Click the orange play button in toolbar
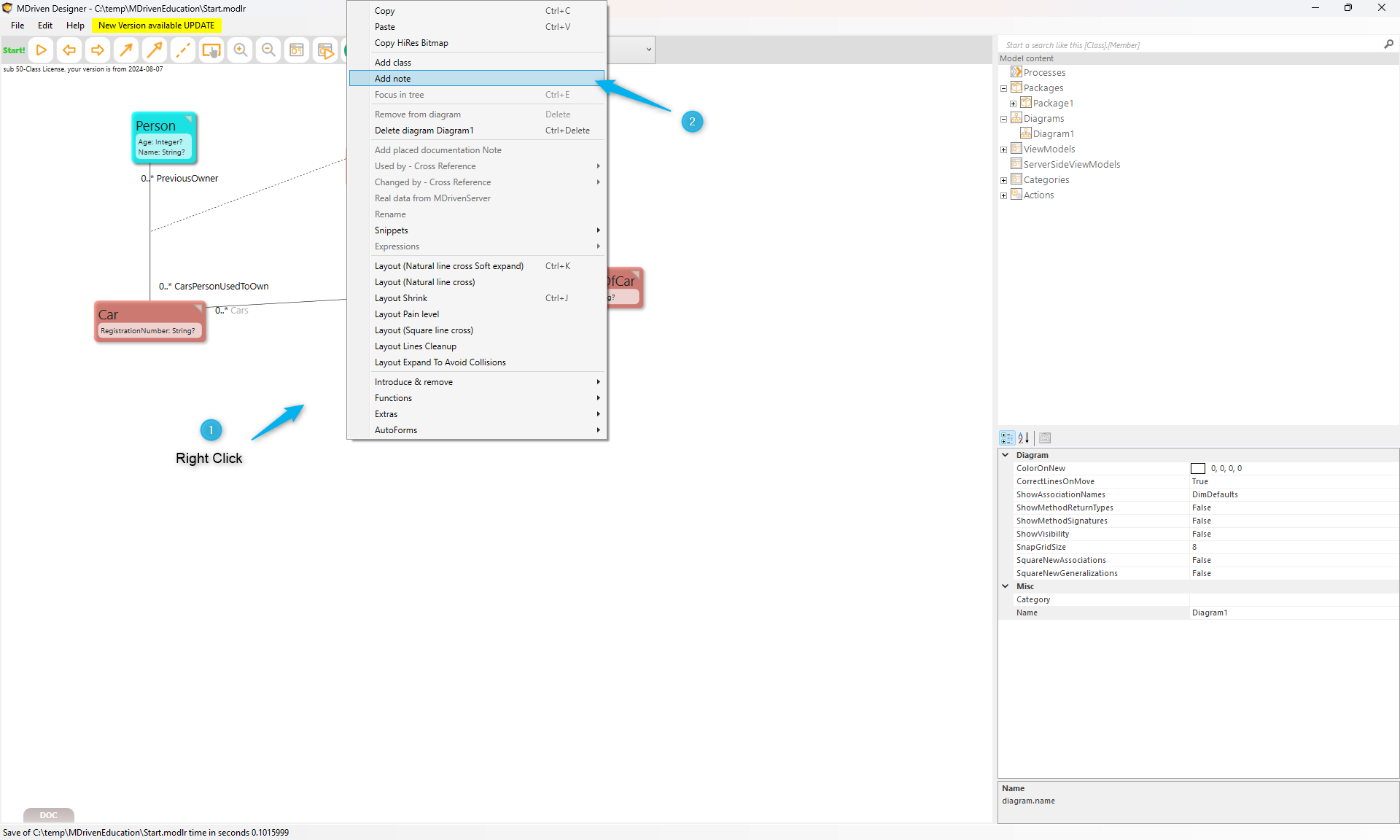Image resolution: width=1400 pixels, height=840 pixels. pyautogui.click(x=41, y=50)
